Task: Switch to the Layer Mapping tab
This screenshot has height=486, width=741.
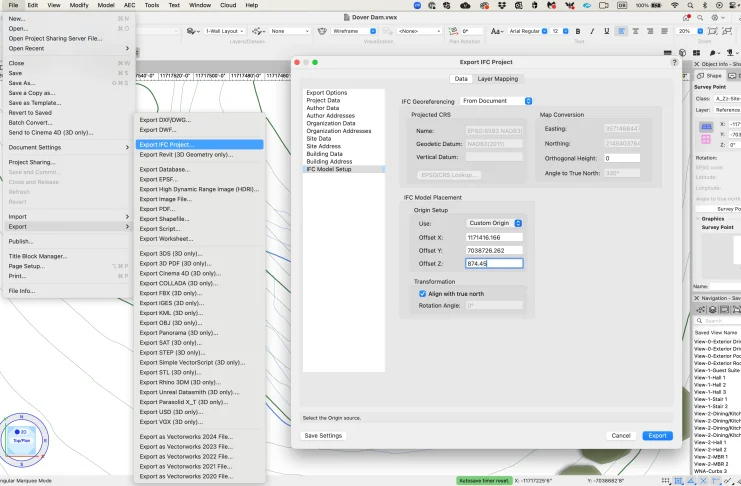Action: (x=497, y=78)
